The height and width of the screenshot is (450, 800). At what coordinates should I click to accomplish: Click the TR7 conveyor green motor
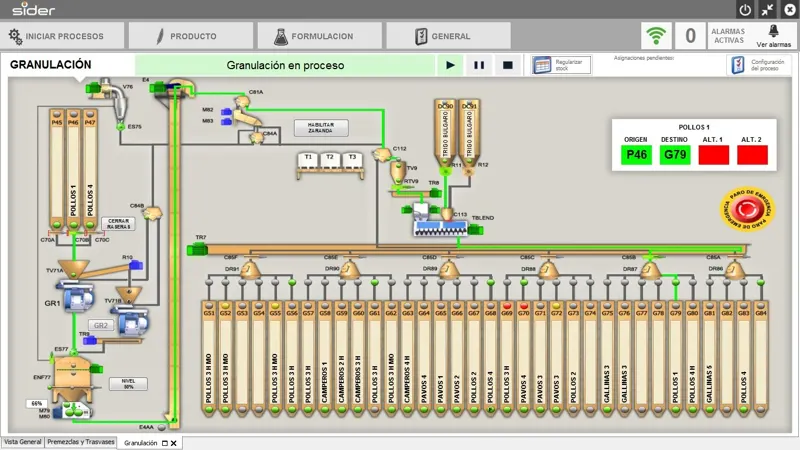(197, 249)
